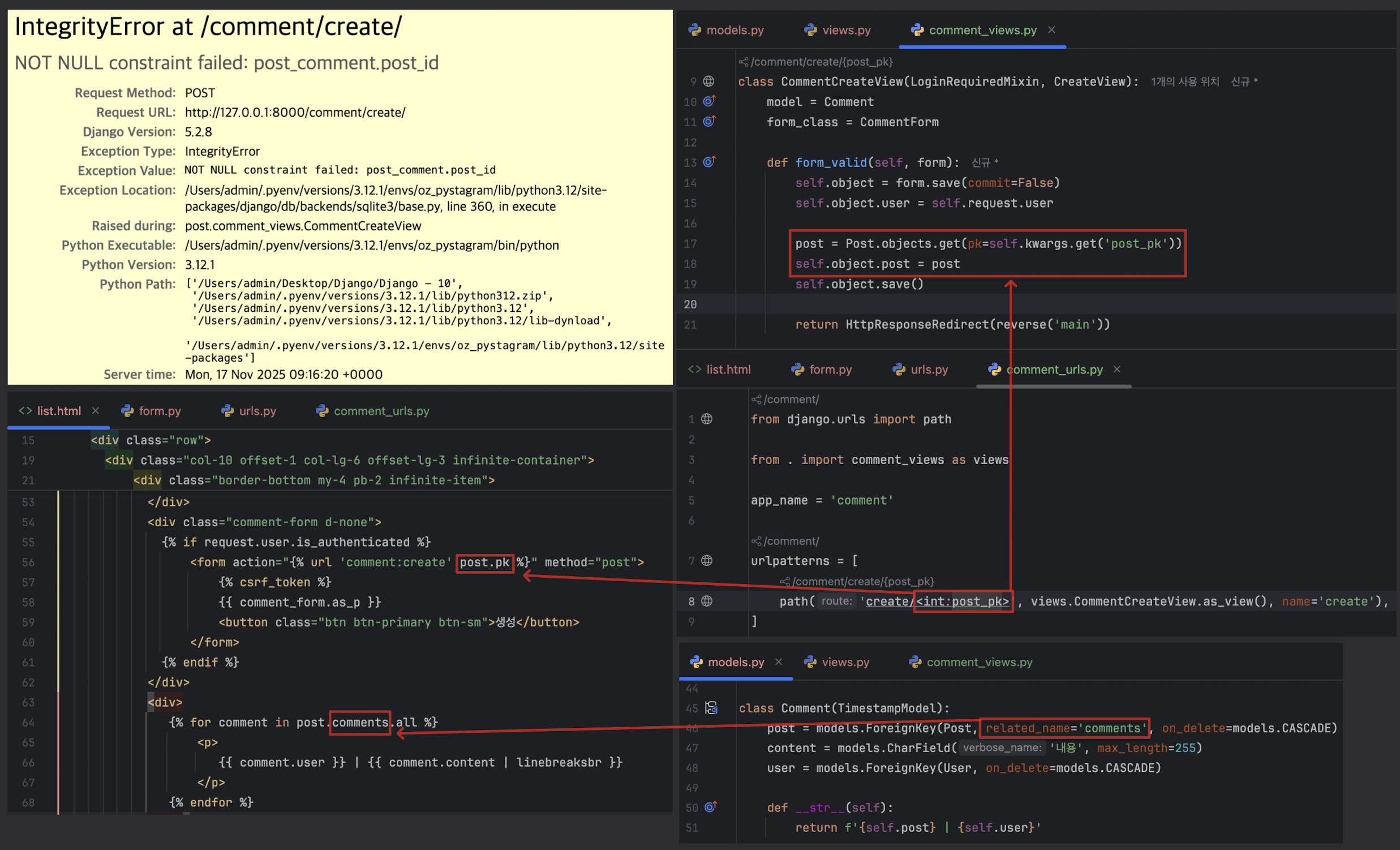Click gutter icon beside class Comment(TimestampModel)

[711, 708]
